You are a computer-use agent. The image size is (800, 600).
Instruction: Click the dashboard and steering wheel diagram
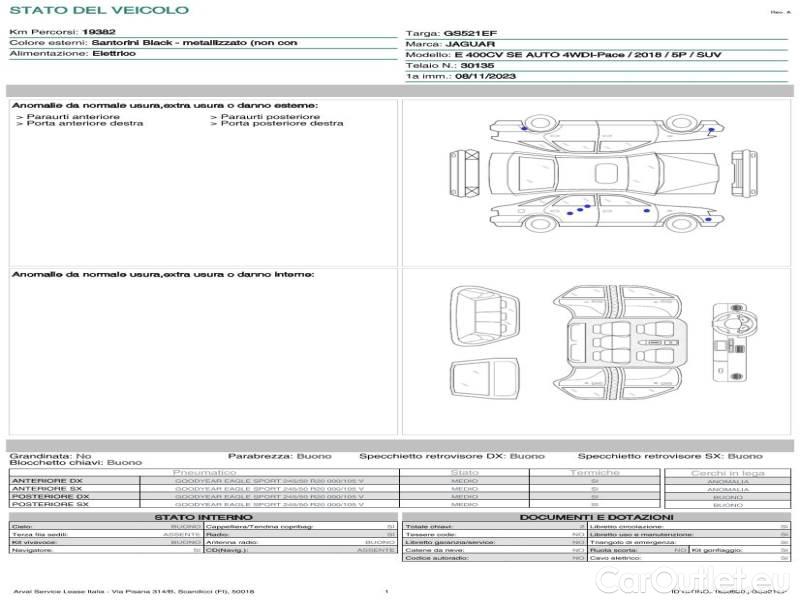735,342
